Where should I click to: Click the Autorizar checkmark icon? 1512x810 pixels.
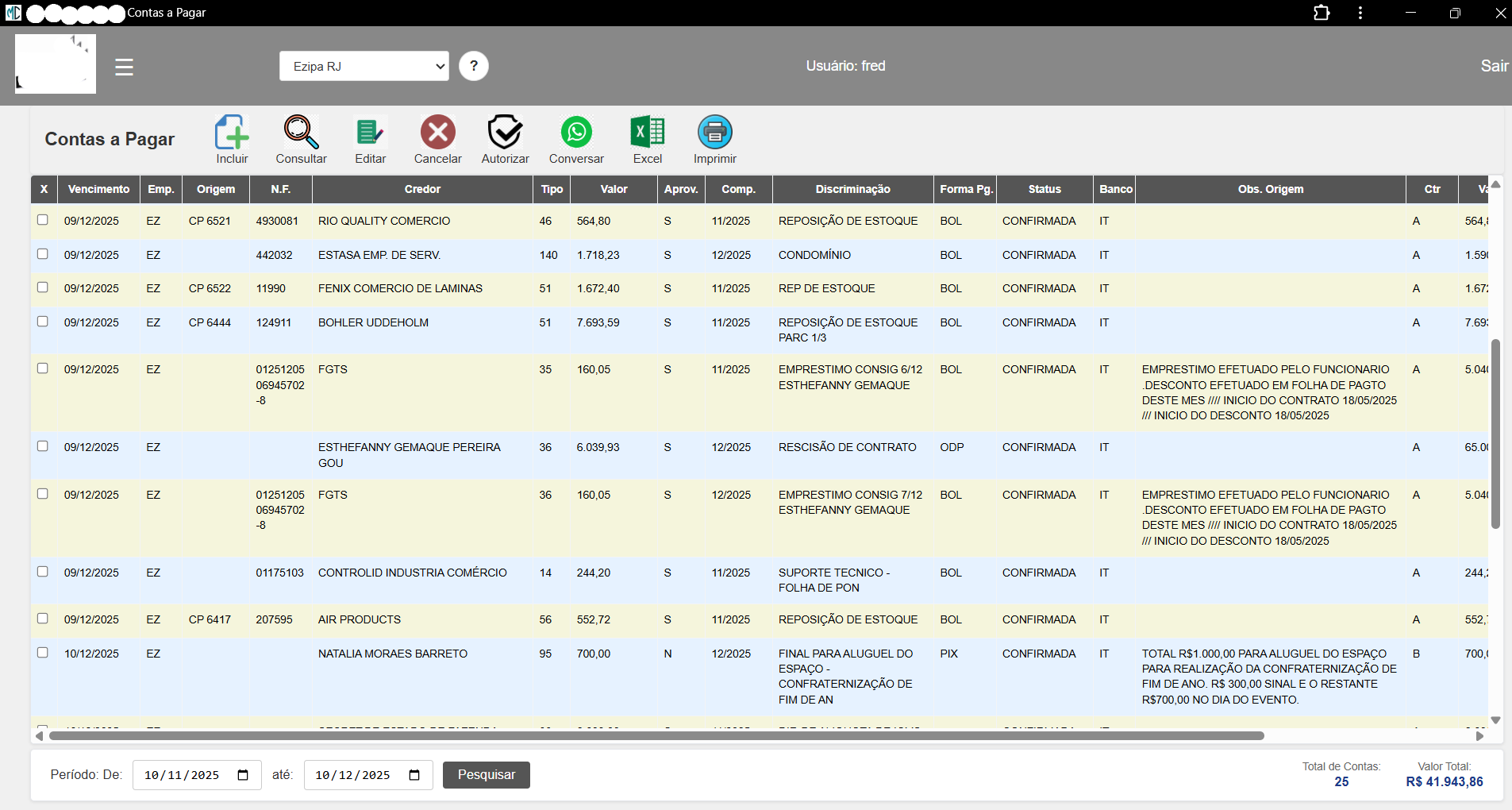pyautogui.click(x=505, y=133)
